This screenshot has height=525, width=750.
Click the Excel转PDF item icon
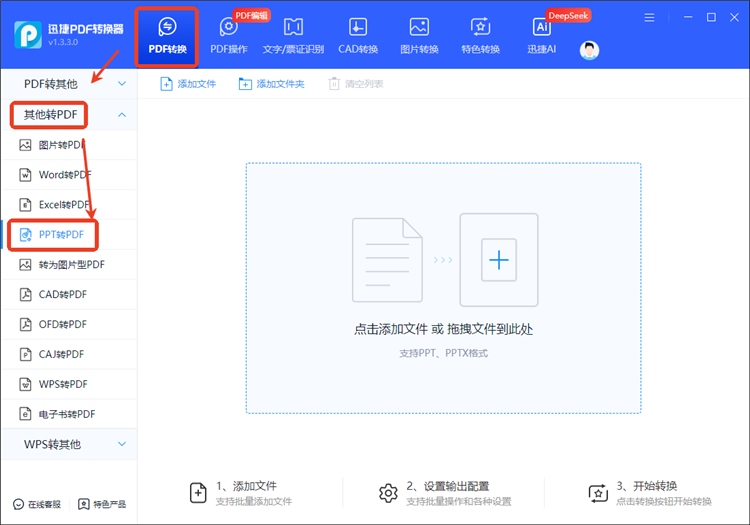25,205
